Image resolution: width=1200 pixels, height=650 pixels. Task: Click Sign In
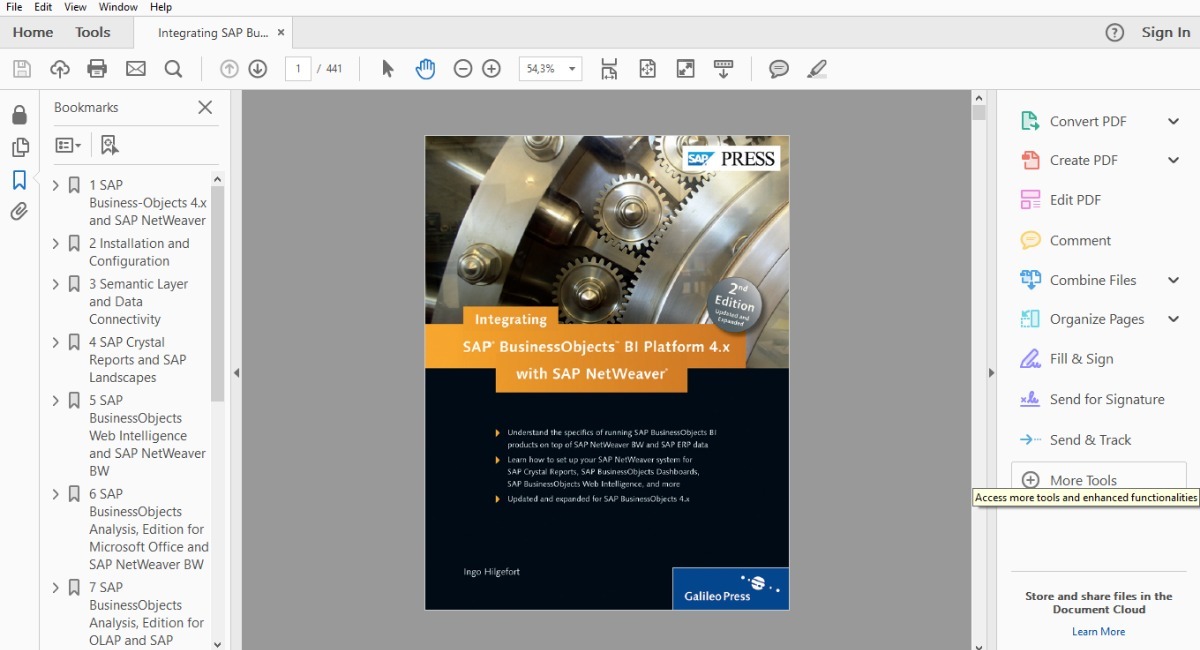[1166, 32]
